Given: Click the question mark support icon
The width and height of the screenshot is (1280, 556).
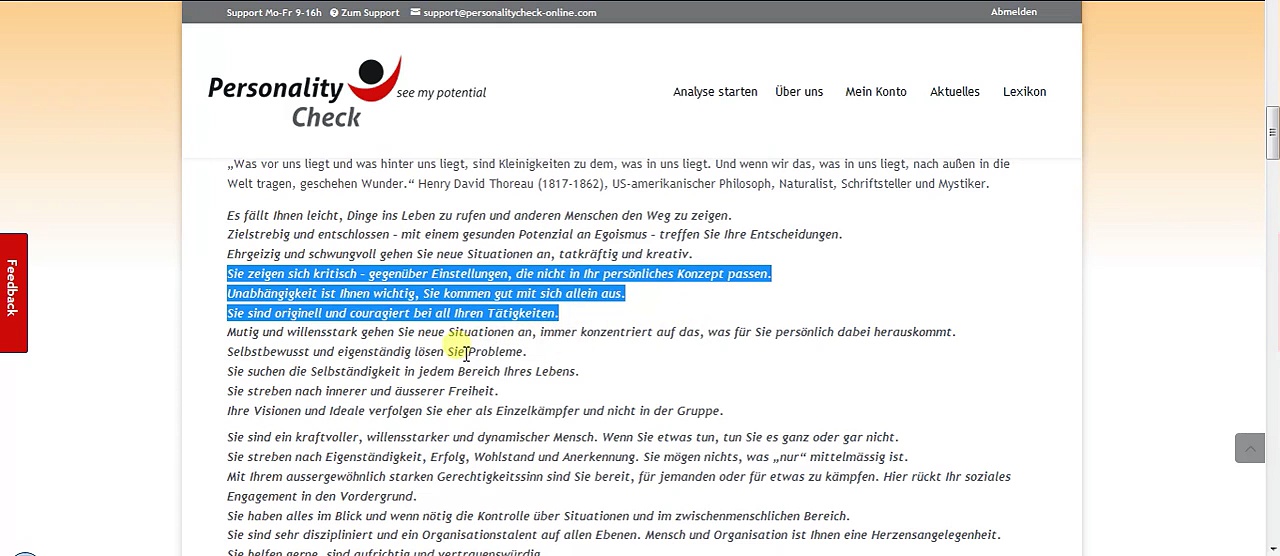Looking at the screenshot, I should pyautogui.click(x=333, y=13).
